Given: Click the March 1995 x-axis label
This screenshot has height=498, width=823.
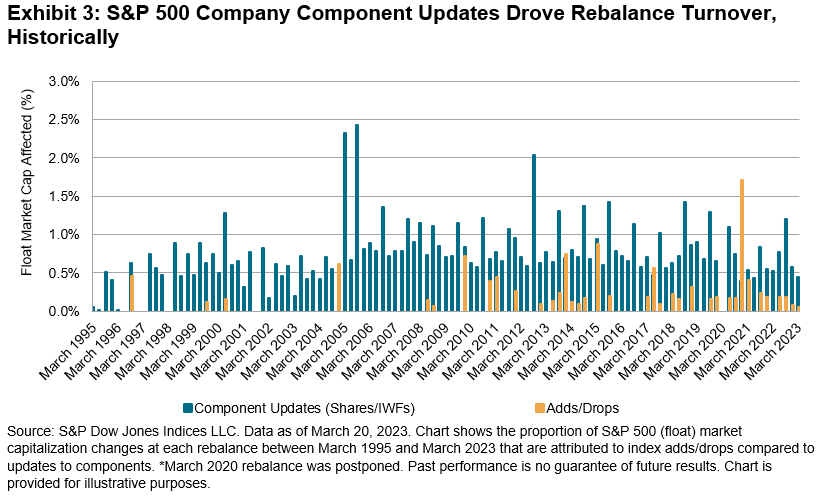Looking at the screenshot, I should point(67,352).
